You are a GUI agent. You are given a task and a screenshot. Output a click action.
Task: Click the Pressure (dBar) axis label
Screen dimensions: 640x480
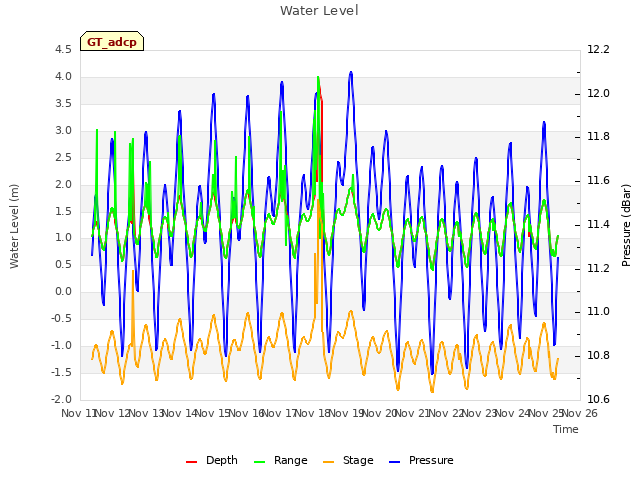click(x=626, y=225)
